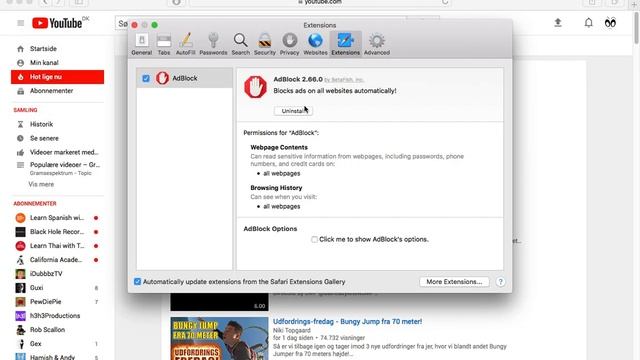Open Bungy Jump video thumbnail
Screen dimensions: 640x360
(219, 338)
